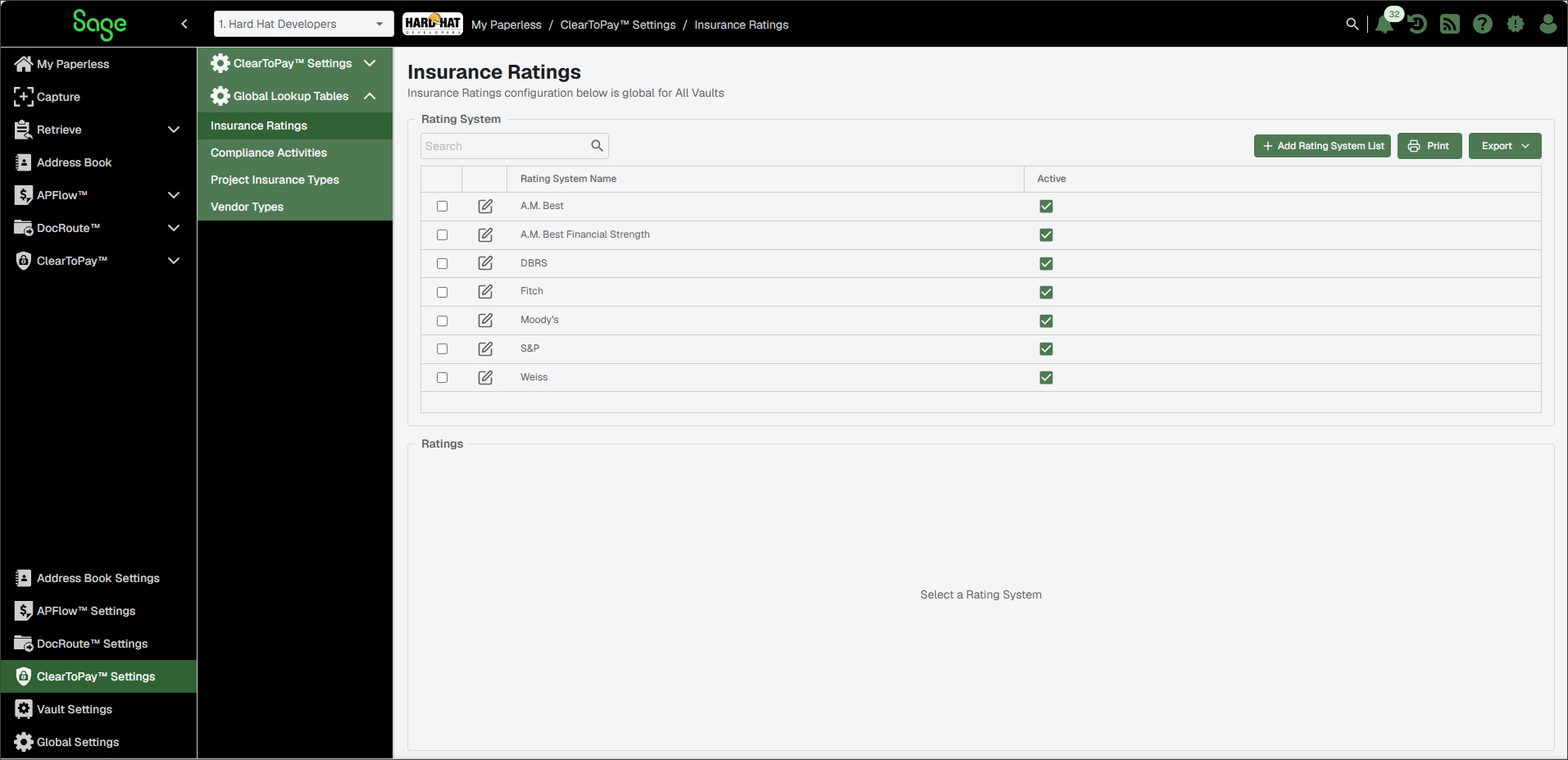Viewport: 1568px width, 760px height.
Task: Click the Global Settings gear icon
Action: point(24,742)
